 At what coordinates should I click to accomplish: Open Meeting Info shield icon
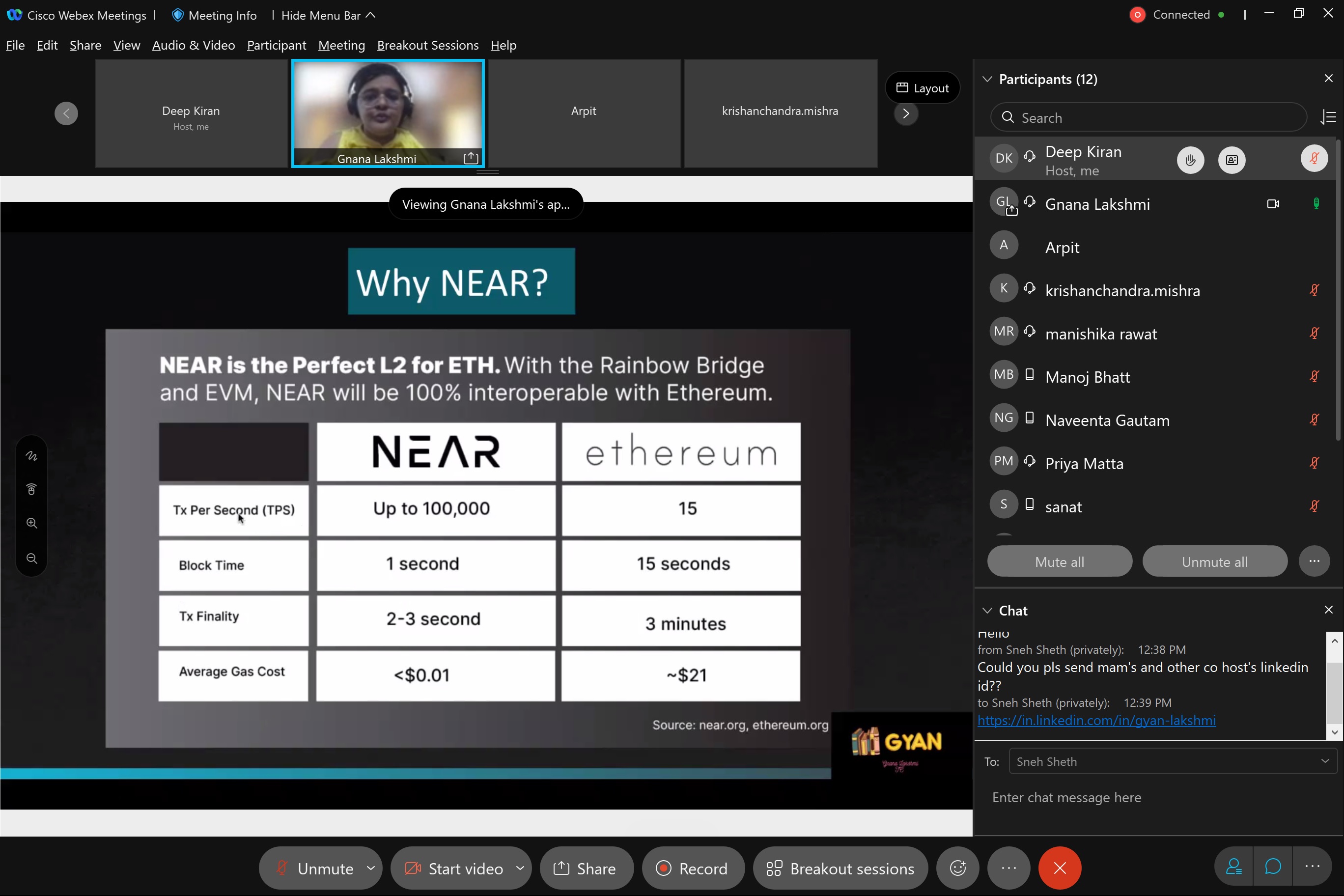[x=178, y=15]
